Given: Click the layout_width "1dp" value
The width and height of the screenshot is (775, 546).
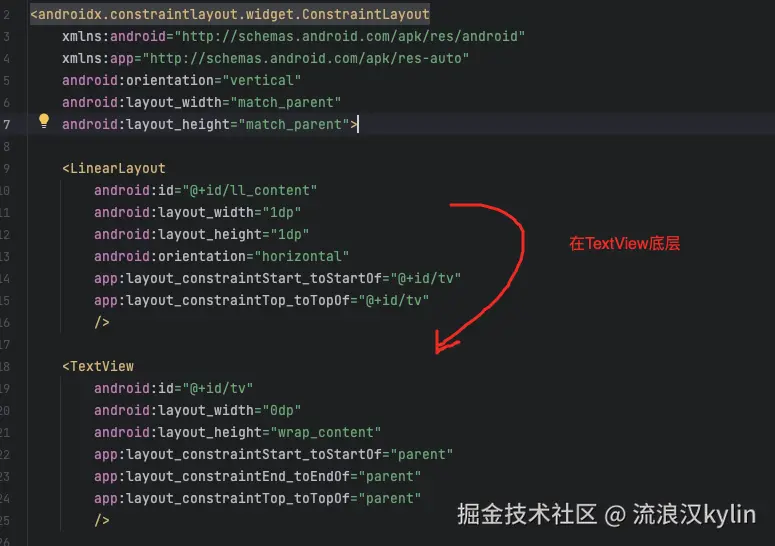Looking at the screenshot, I should click(x=282, y=212).
